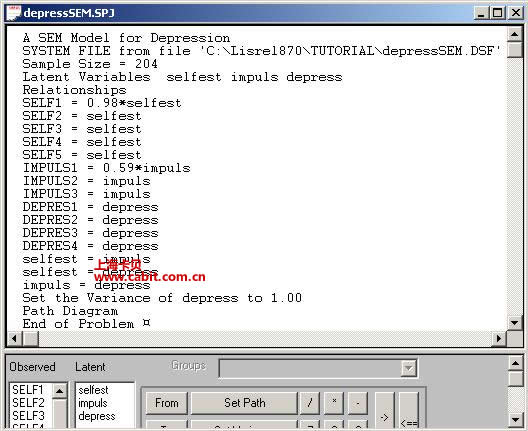Select SELF1 in the Observed list
The height and width of the screenshot is (431, 528).
coord(28,390)
